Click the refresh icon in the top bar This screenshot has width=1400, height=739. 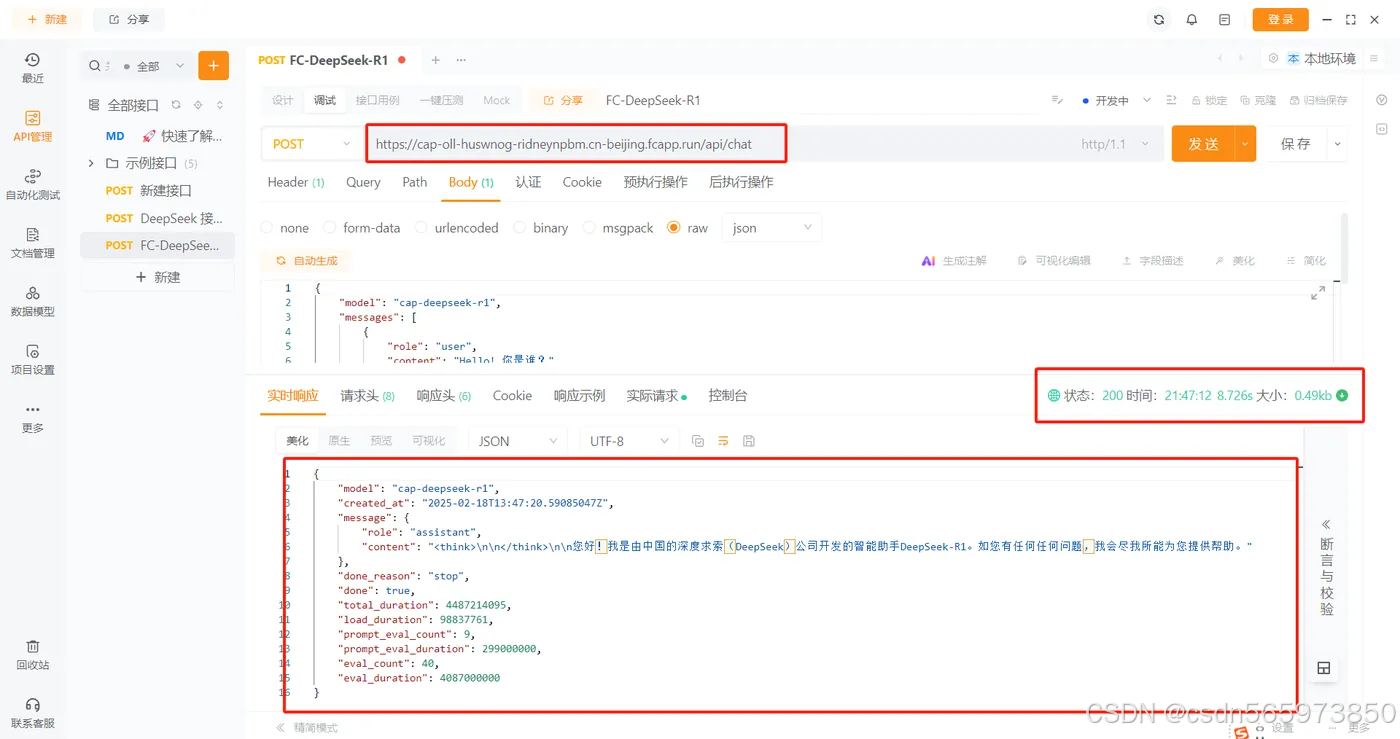point(1158,19)
